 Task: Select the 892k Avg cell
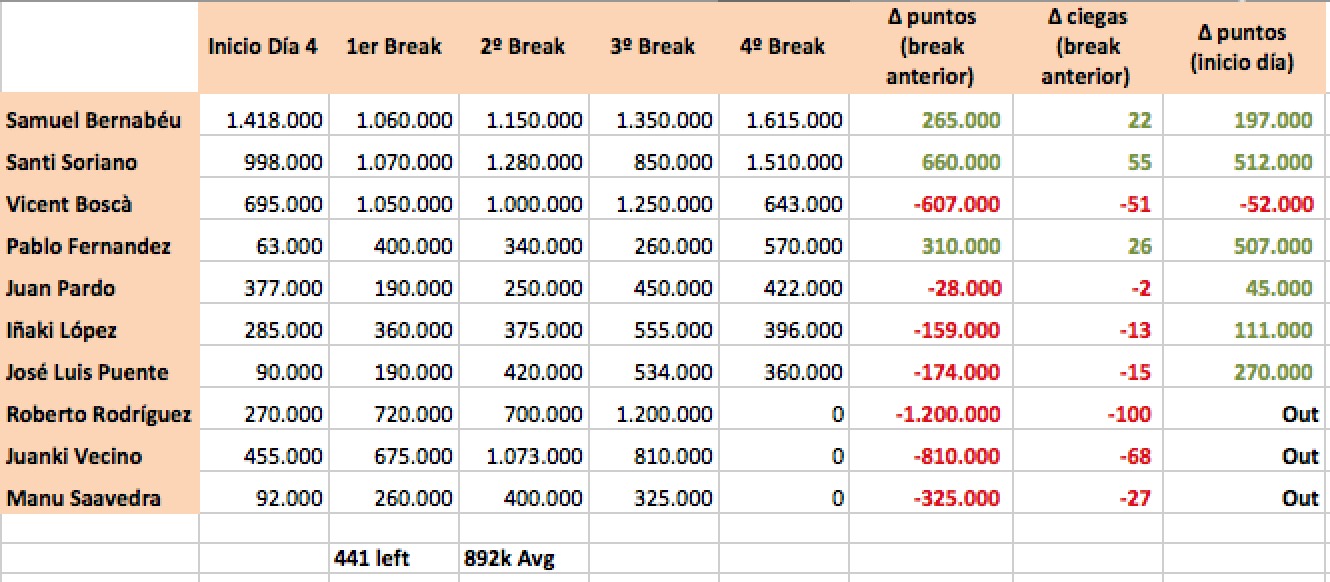pyautogui.click(x=523, y=558)
